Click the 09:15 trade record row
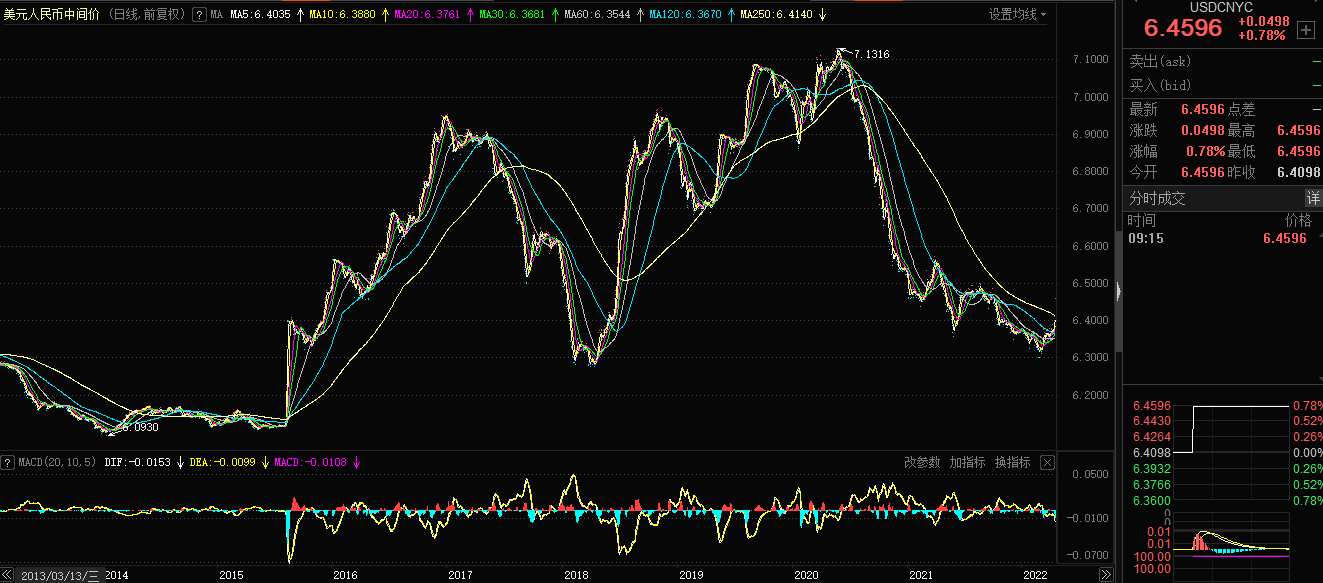Image resolution: width=1323 pixels, height=583 pixels. tap(1223, 238)
